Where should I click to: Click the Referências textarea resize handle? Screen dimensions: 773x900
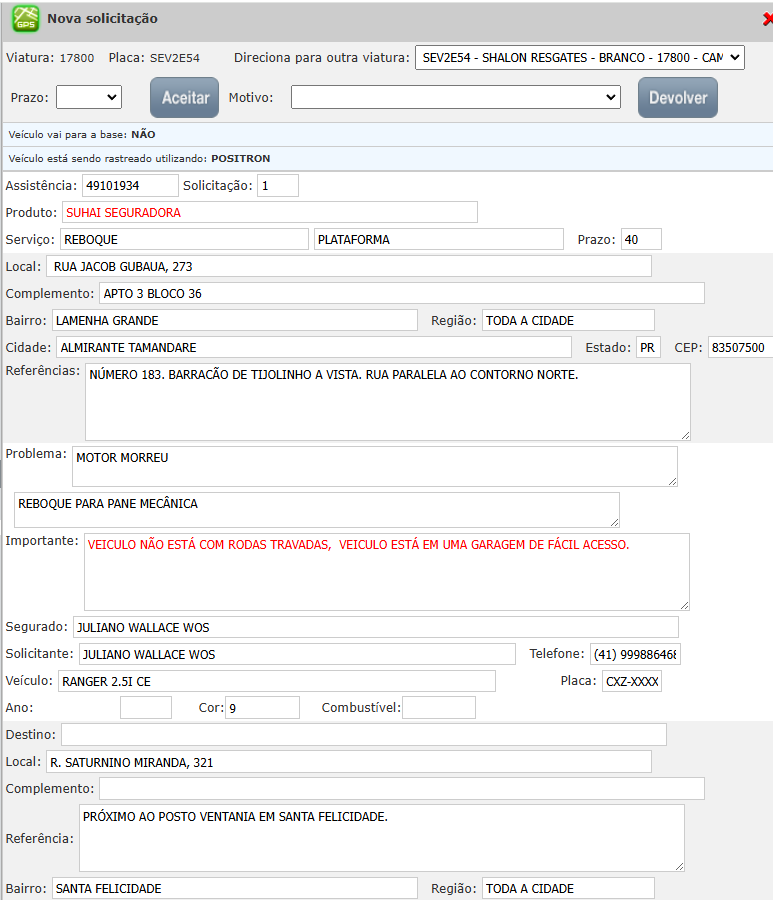click(685, 435)
